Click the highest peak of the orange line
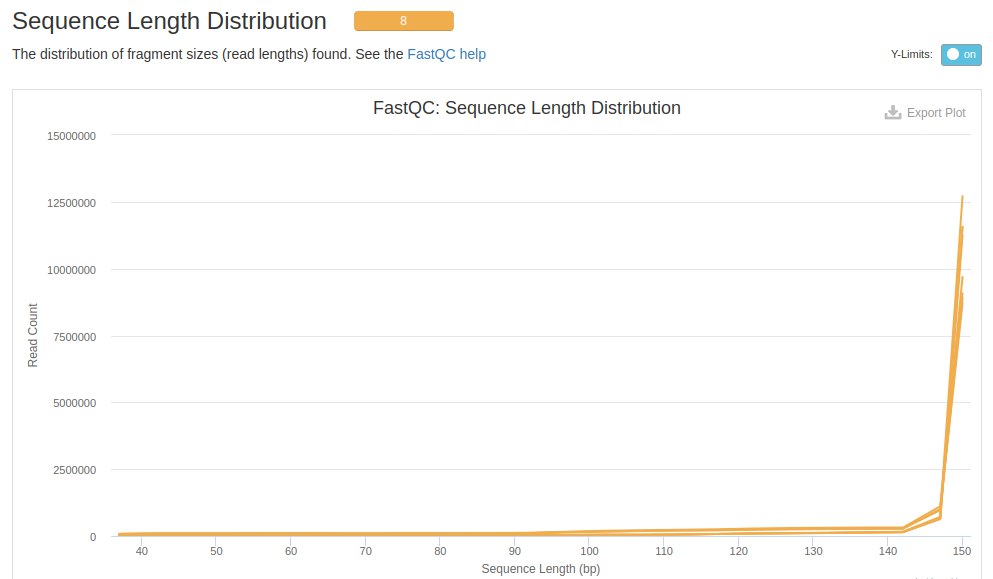 click(x=962, y=197)
